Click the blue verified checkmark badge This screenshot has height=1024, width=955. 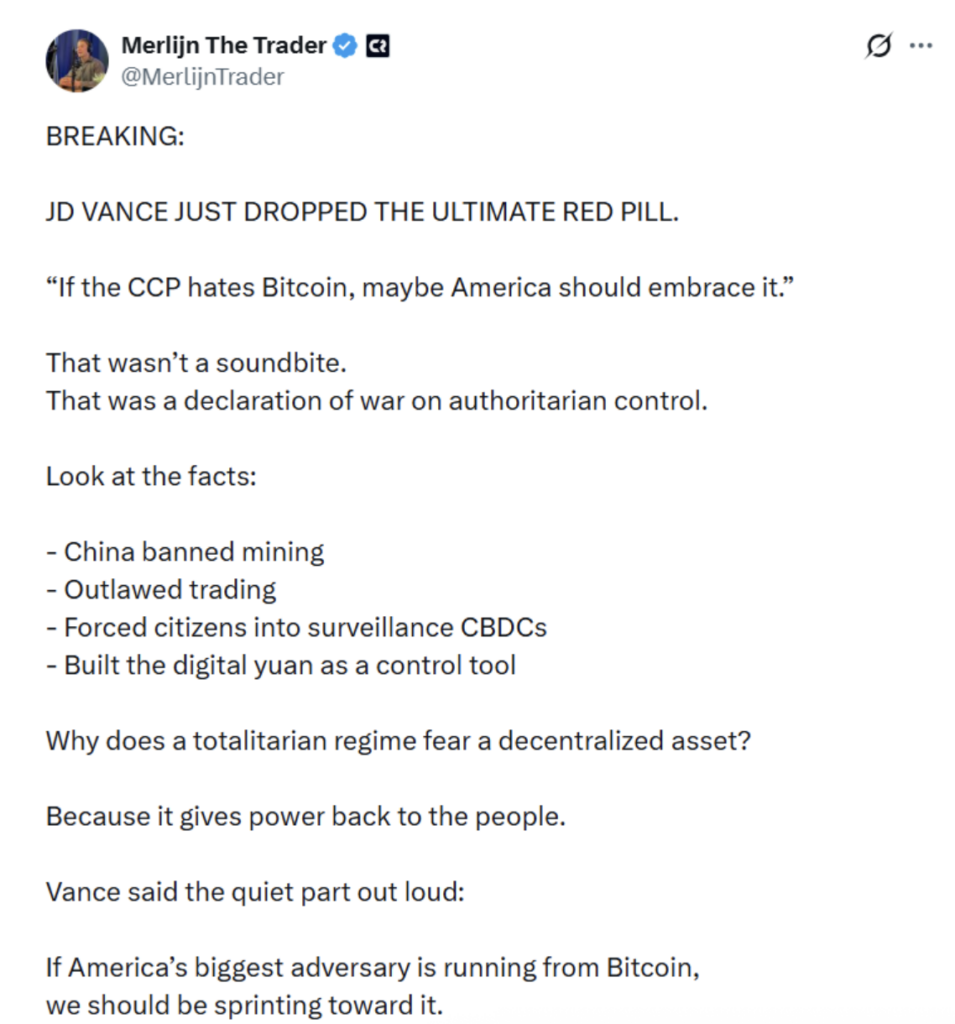(x=345, y=44)
